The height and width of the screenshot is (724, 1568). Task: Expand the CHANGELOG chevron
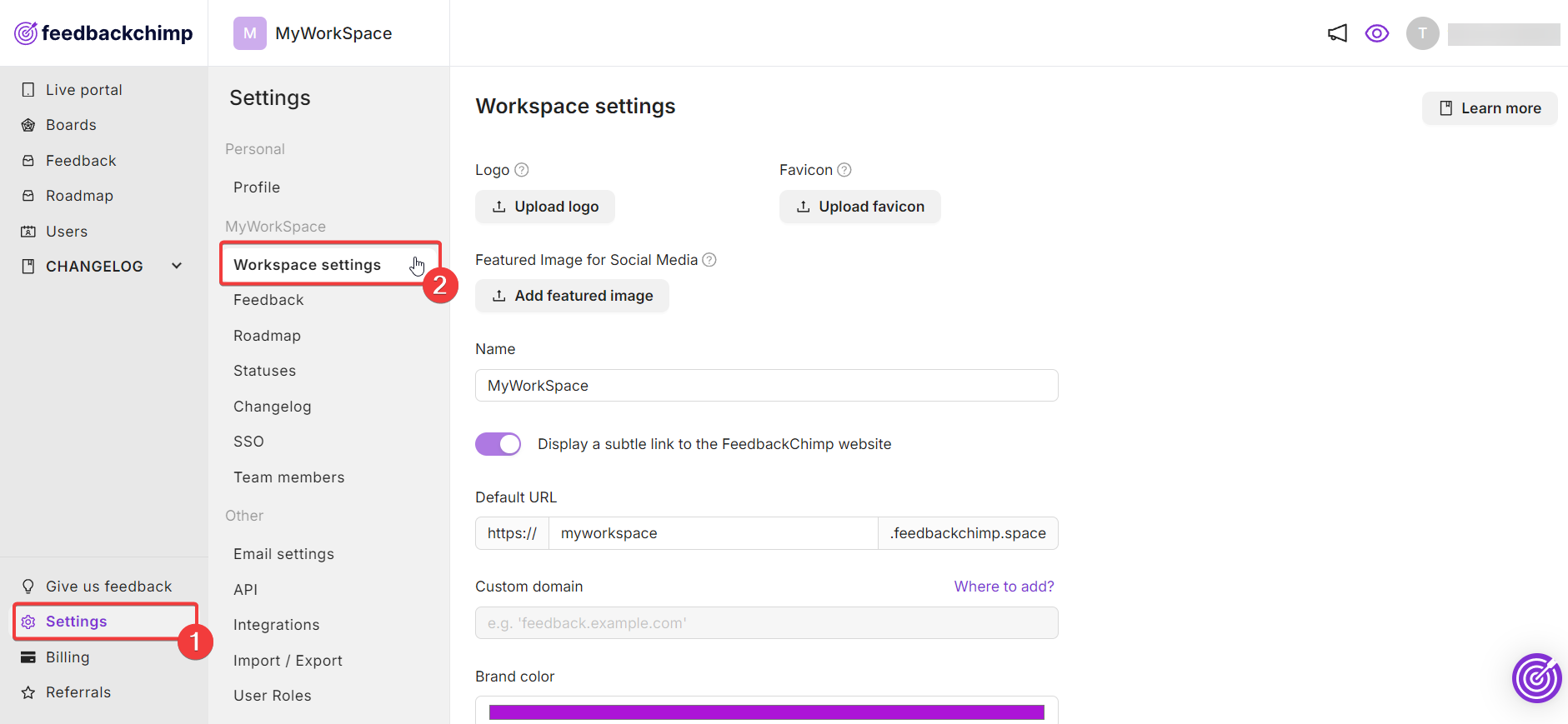tap(177, 266)
